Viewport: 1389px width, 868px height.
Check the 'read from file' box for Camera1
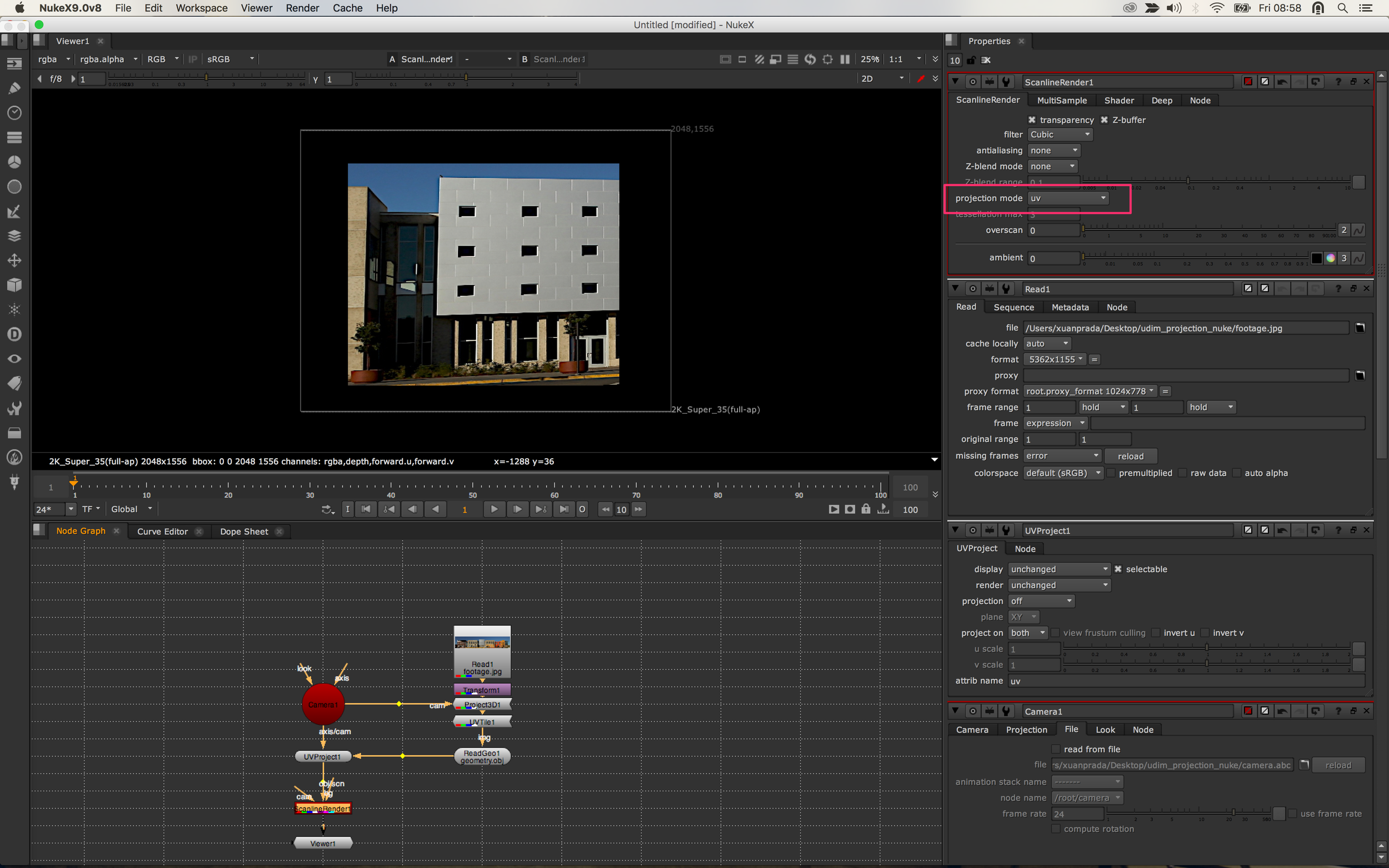[x=1056, y=749]
